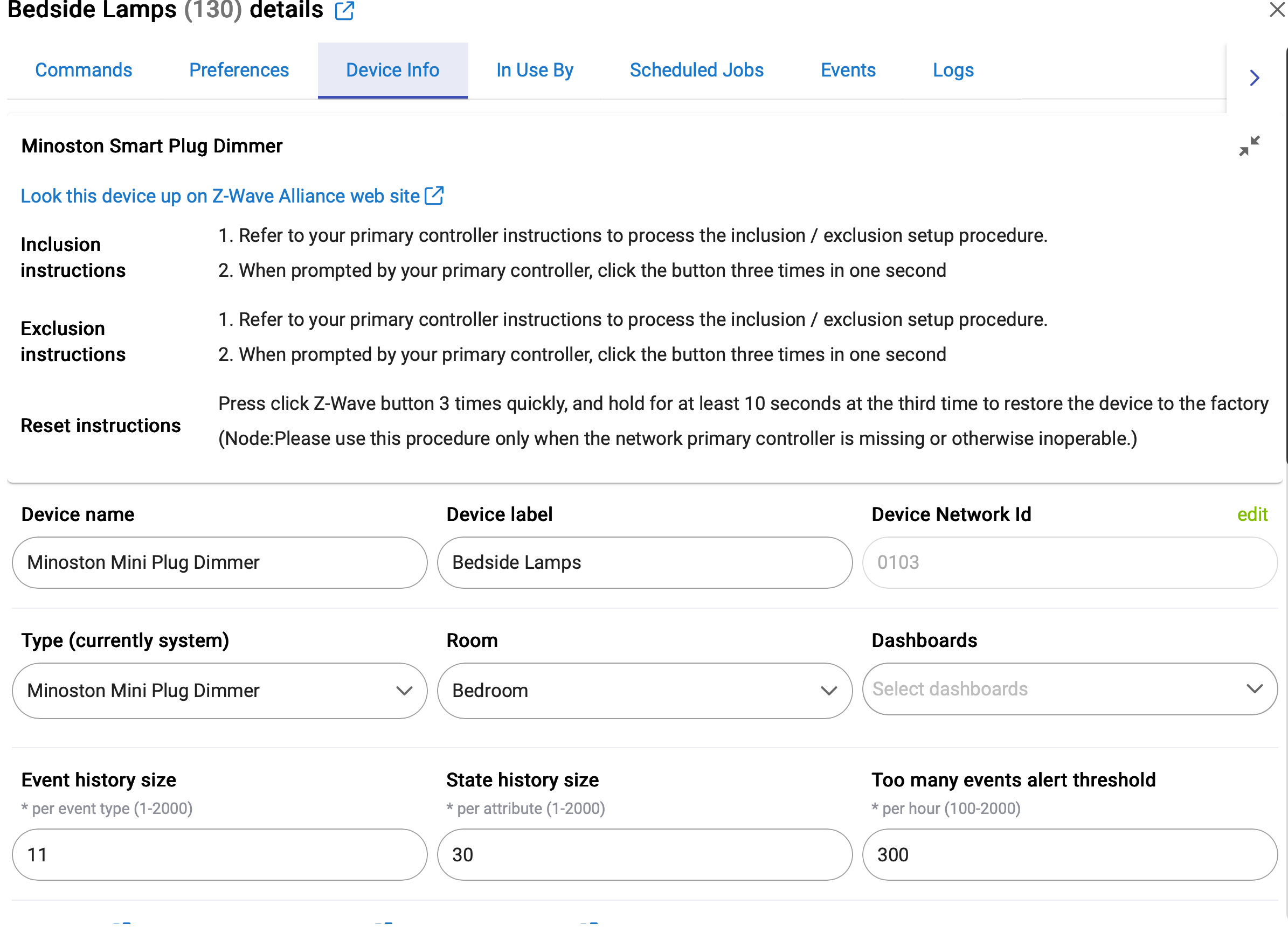Open Z-Wave Alliance web site lookup link
Viewport: 1288px width, 933px height.
coord(220,196)
